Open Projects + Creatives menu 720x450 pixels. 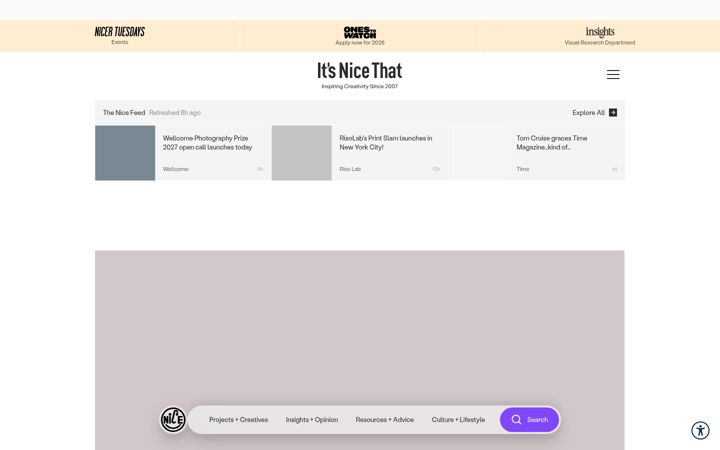[x=238, y=420]
